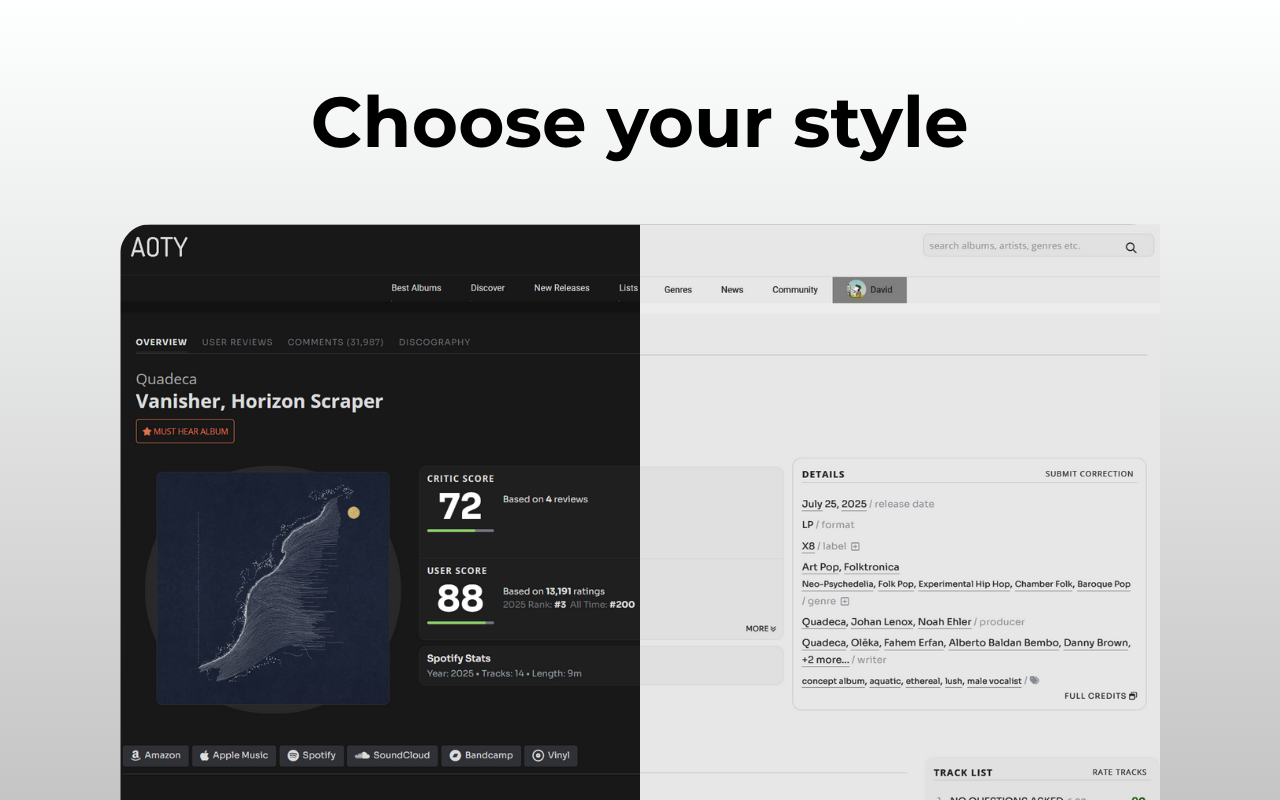Open the Amazon store link
1280x800 pixels.
click(156, 756)
